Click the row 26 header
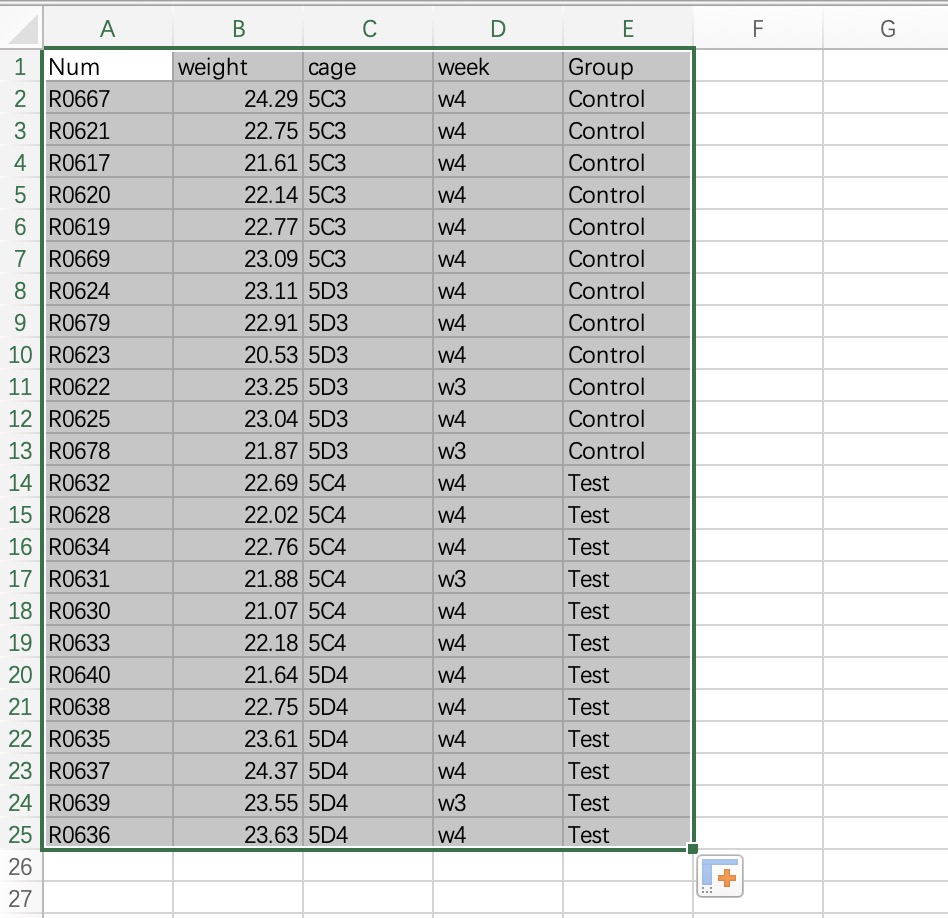Viewport: 948px width, 918px height. pos(21,866)
